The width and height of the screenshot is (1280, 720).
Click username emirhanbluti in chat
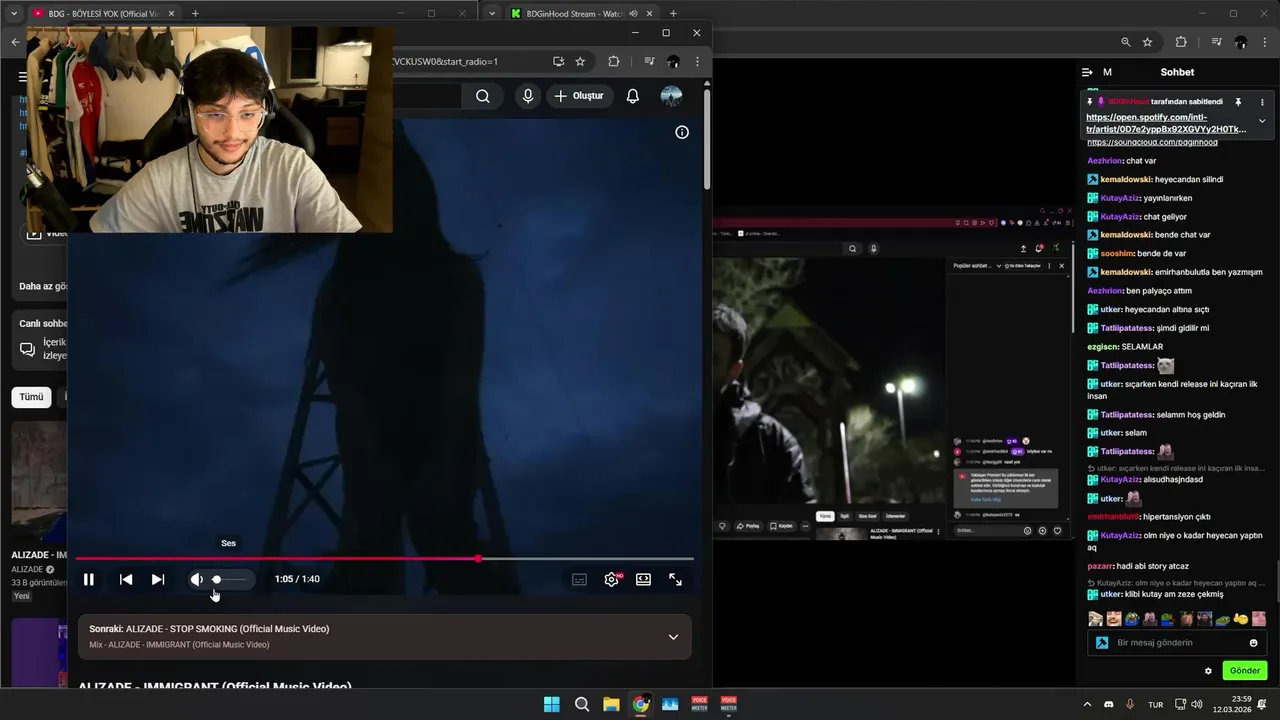[x=1113, y=517]
